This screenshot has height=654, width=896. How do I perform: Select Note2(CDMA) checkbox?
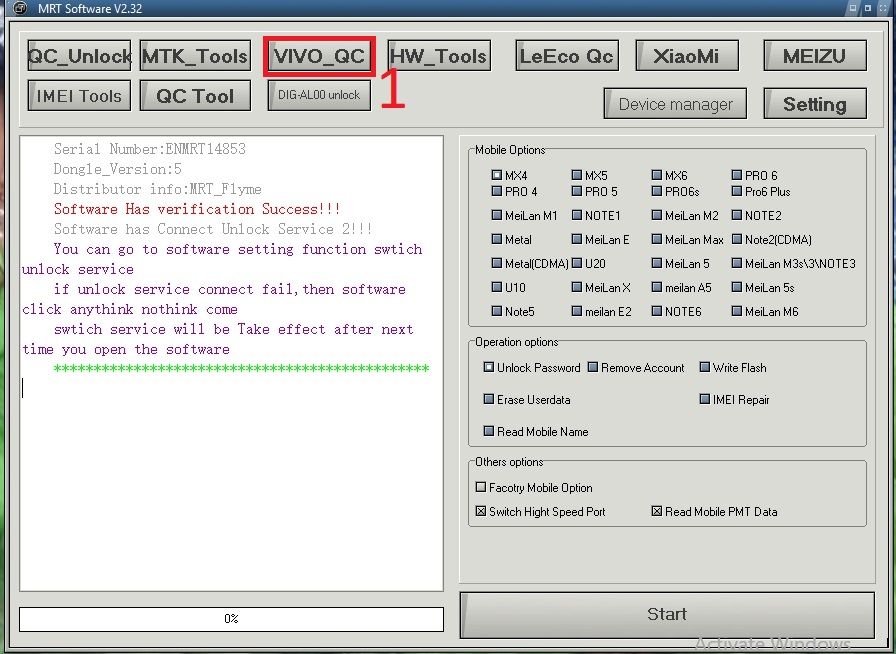click(x=737, y=239)
